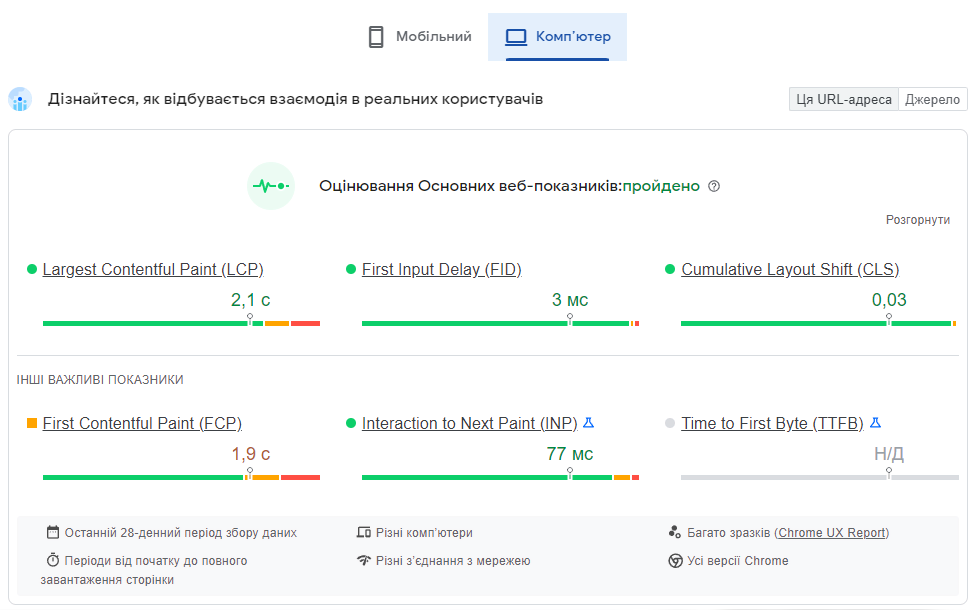Click the Interaction to Next Paint value 77 мс
Image resolution: width=974 pixels, height=610 pixels.
pyautogui.click(x=570, y=454)
